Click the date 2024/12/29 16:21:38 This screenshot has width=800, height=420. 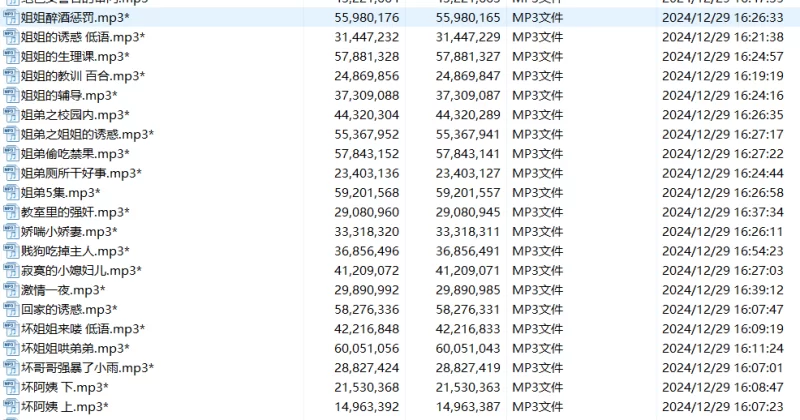[722, 37]
